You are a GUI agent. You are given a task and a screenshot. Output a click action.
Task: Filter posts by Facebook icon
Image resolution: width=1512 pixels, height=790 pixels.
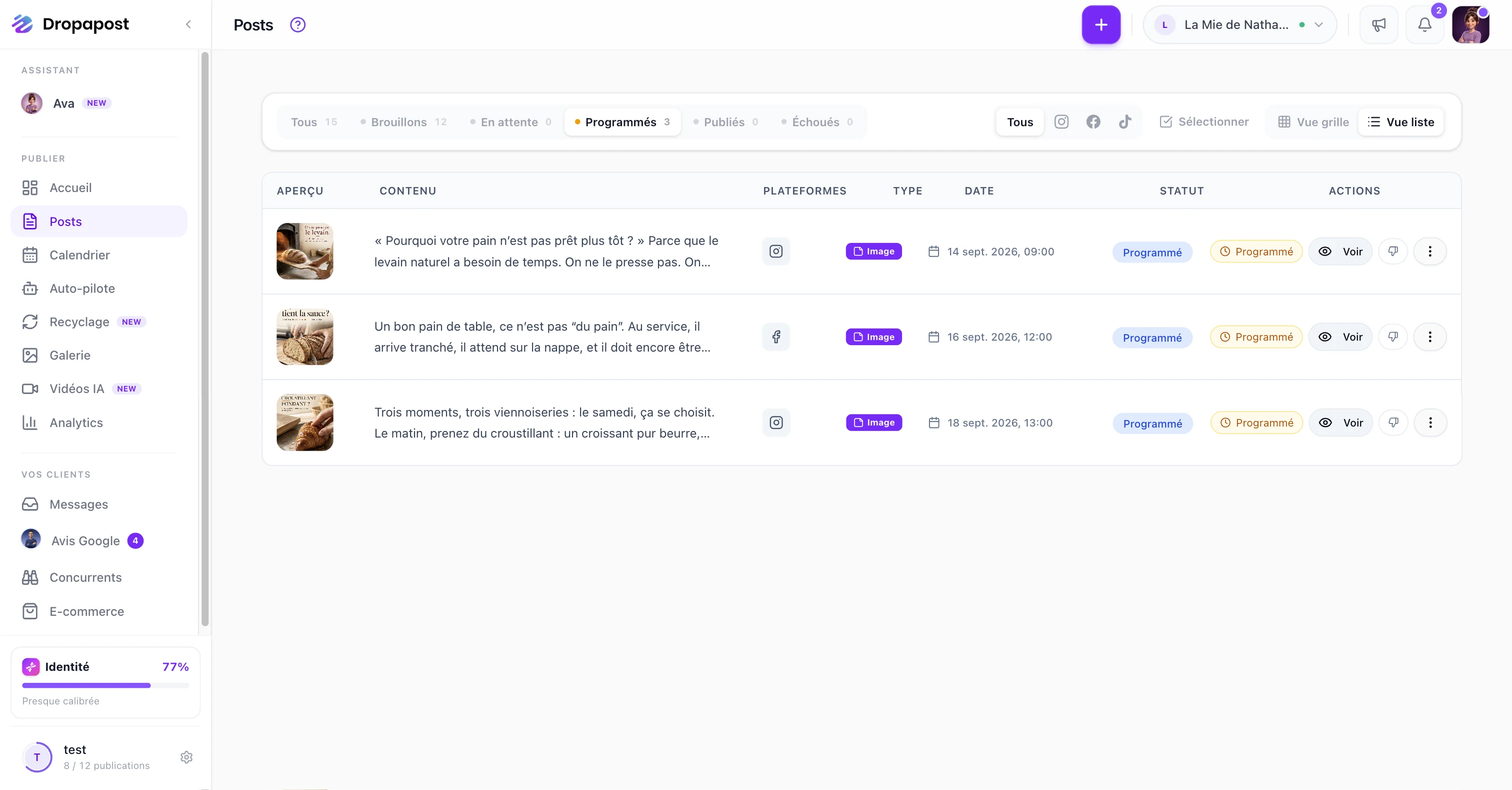[x=1093, y=122]
